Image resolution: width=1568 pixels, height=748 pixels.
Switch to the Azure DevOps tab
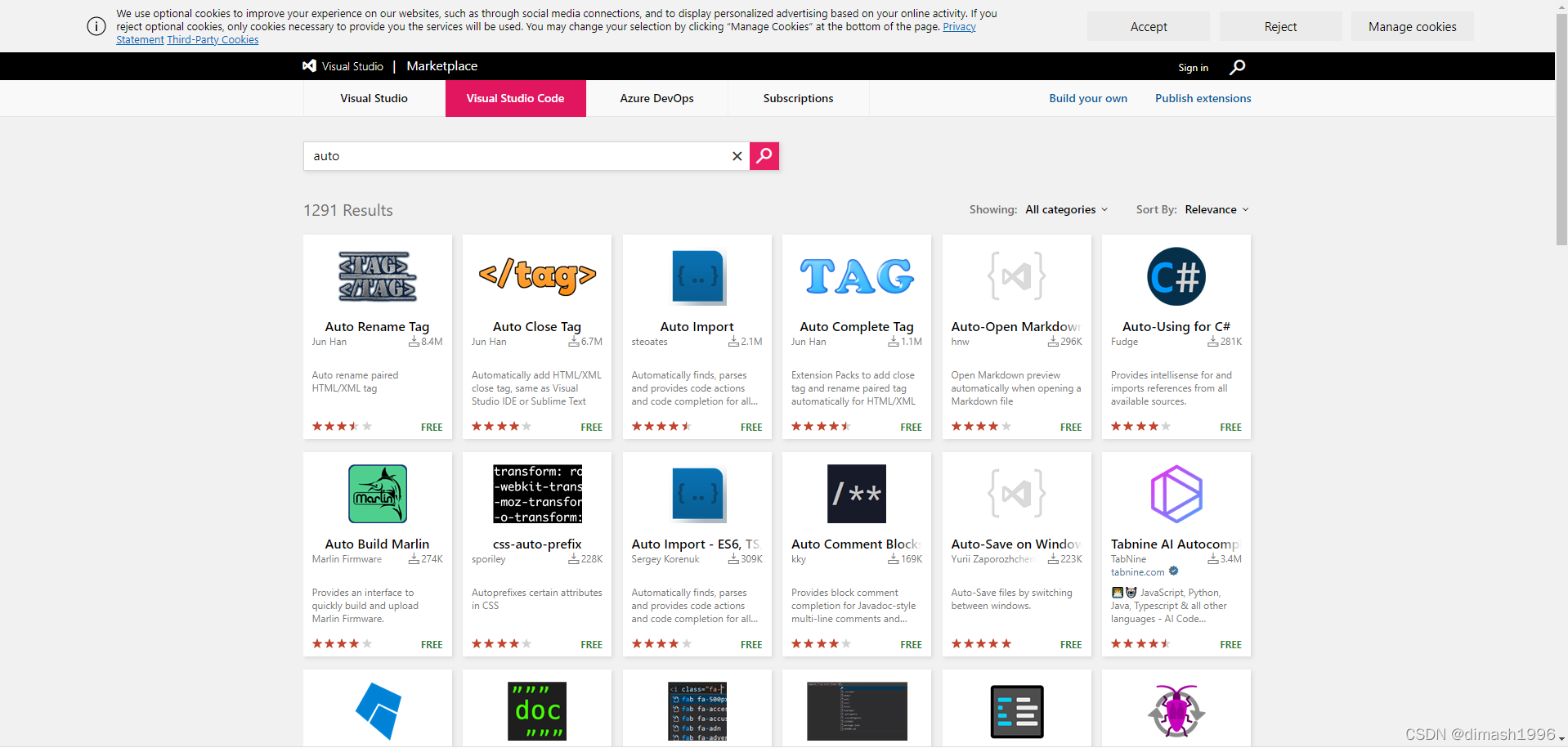tap(656, 98)
